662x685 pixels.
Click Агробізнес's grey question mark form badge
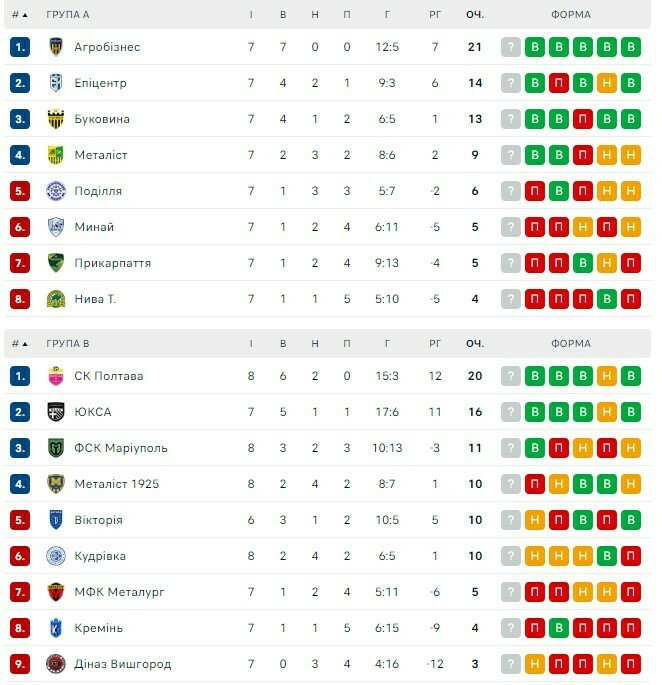point(511,47)
